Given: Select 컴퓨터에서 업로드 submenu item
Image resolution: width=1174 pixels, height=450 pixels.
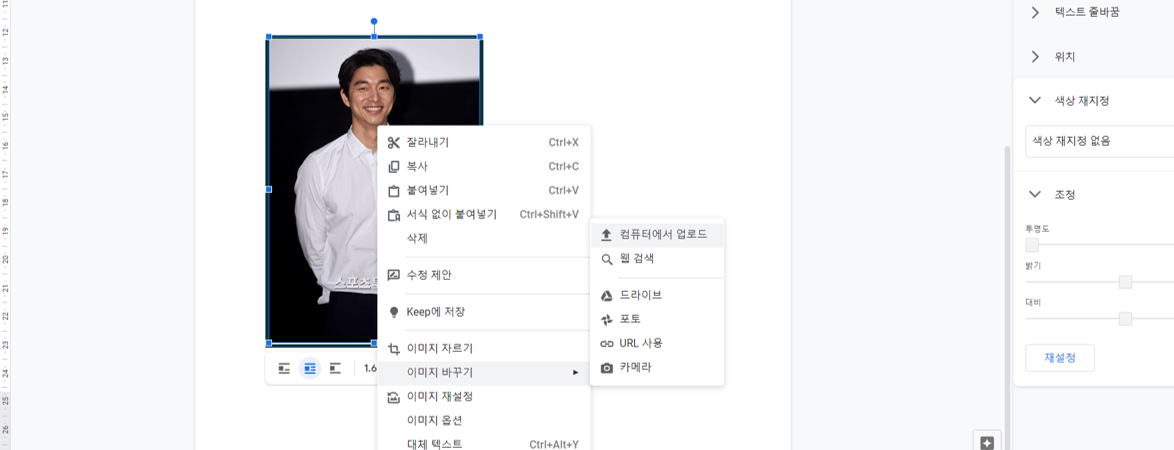Looking at the screenshot, I should (x=657, y=234).
